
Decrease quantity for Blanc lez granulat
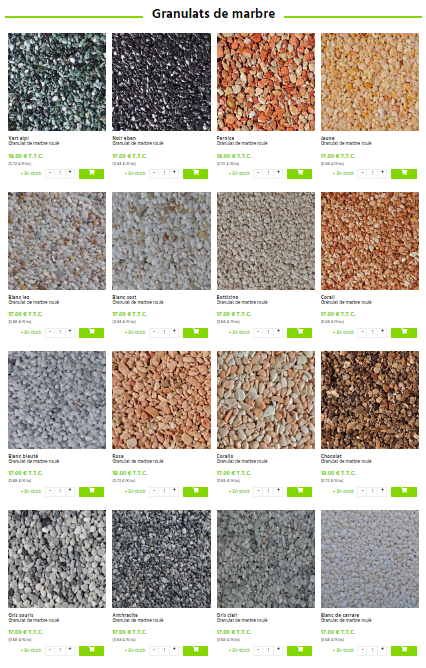50,332
